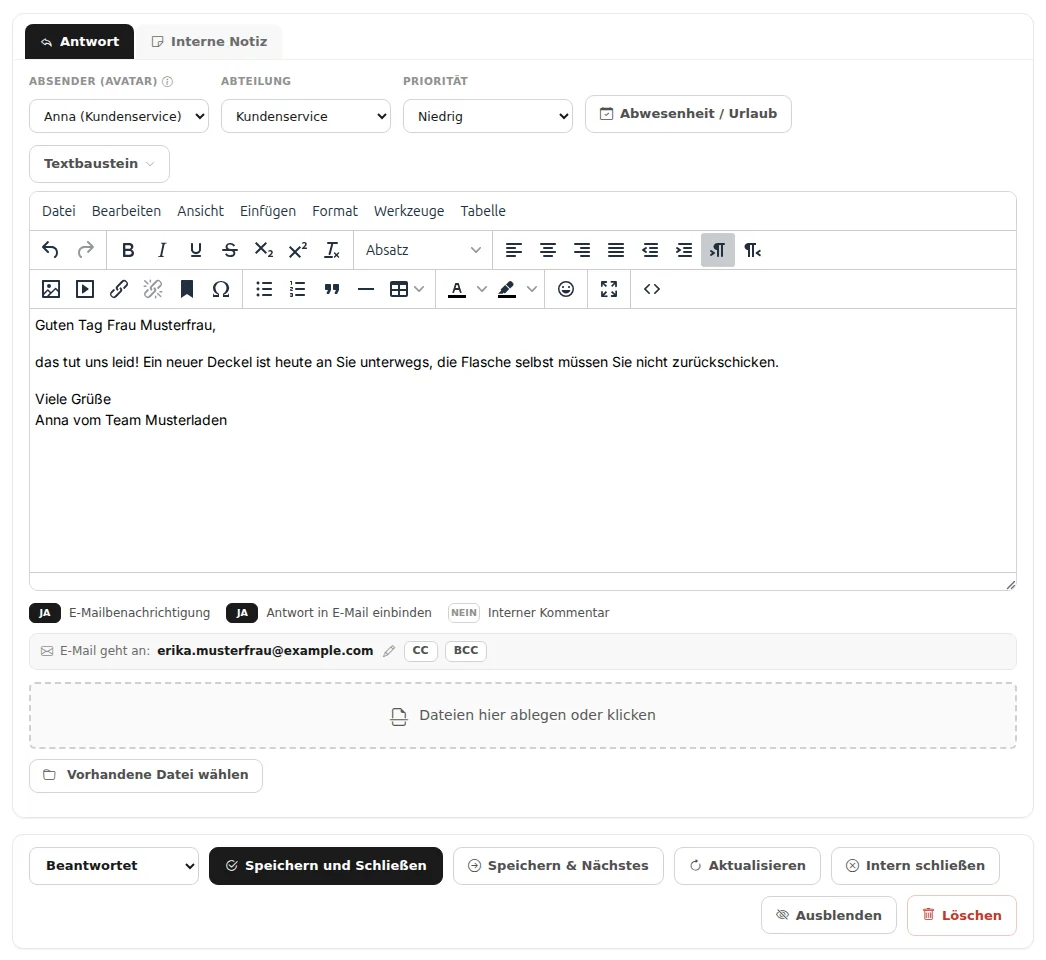Screen dimensions: 1046x960
Task: Open Absatz paragraph style dropdown
Action: point(423,250)
